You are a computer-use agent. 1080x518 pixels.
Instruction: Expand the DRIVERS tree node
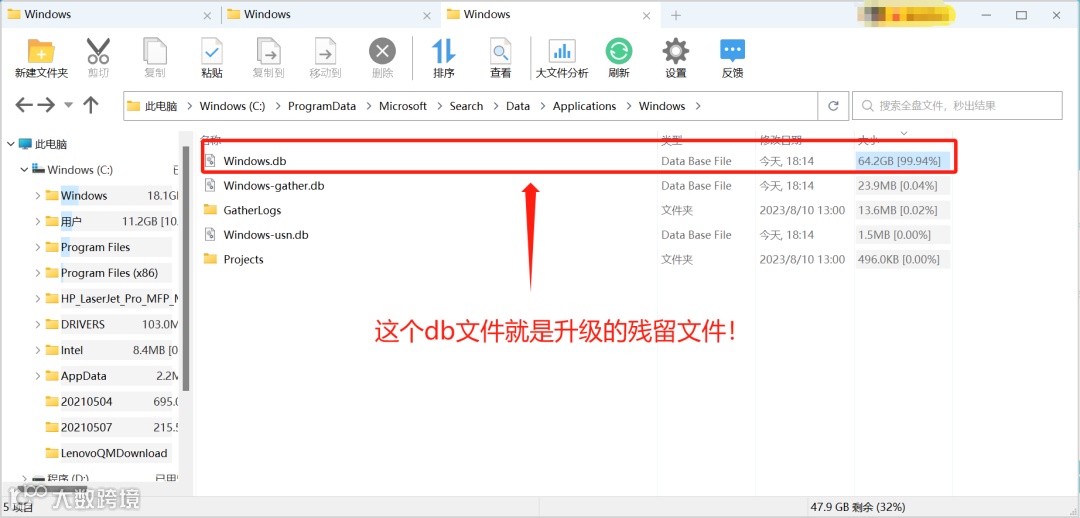tap(38, 324)
